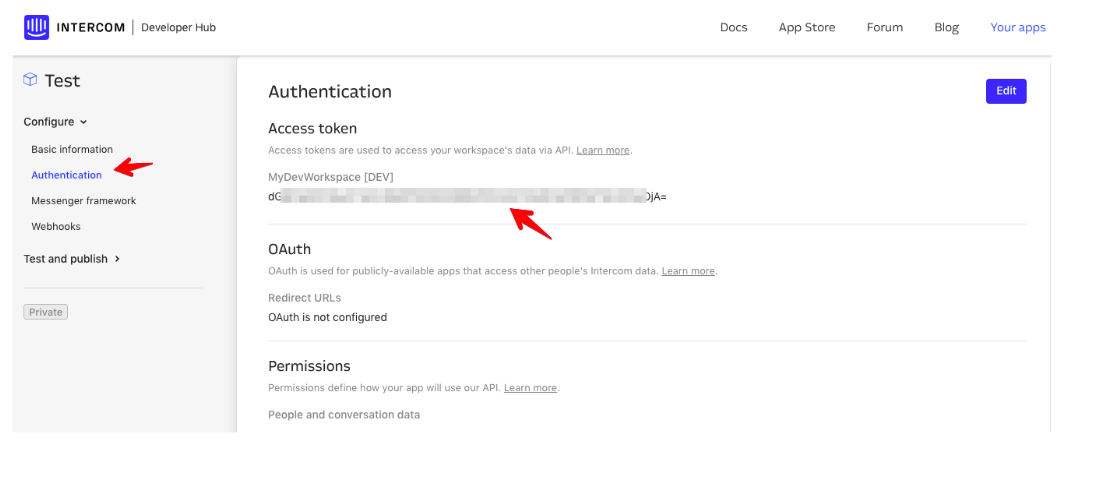Click the Access token heading
The width and height of the screenshot is (1101, 477).
tap(312, 128)
